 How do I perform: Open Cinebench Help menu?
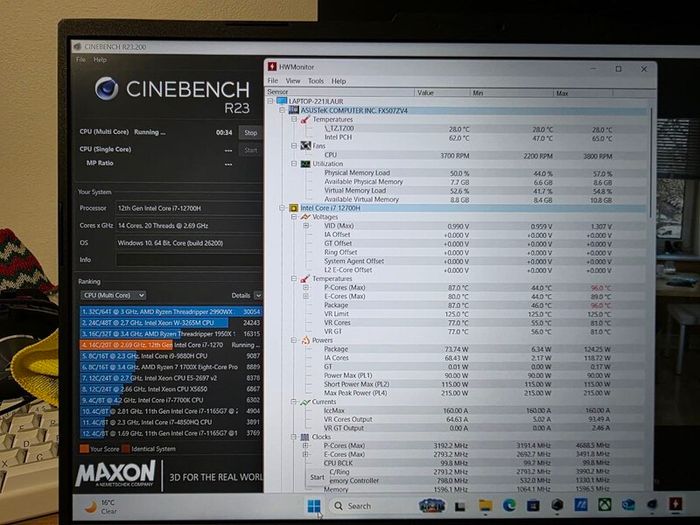pyautogui.click(x=100, y=59)
